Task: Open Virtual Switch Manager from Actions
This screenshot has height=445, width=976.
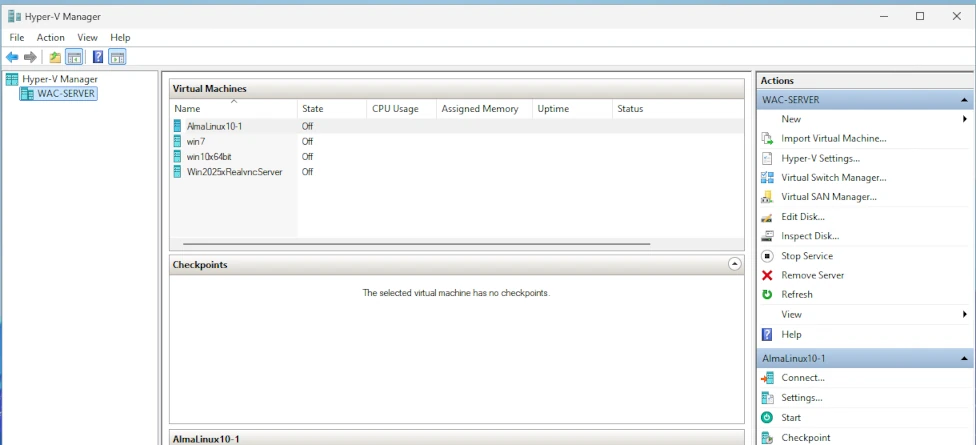Action: coord(833,177)
